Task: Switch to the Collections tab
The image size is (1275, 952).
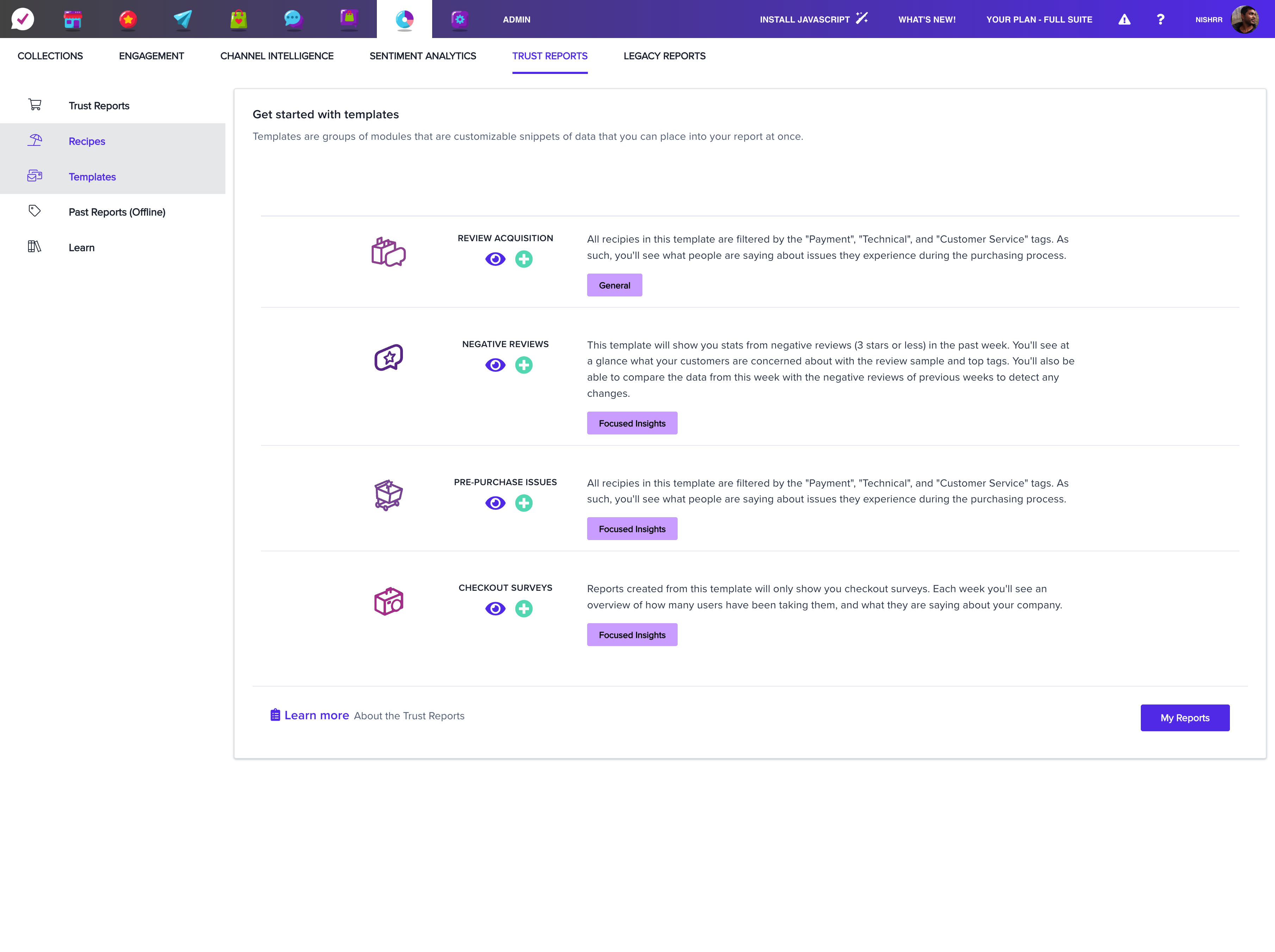Action: 50,56
